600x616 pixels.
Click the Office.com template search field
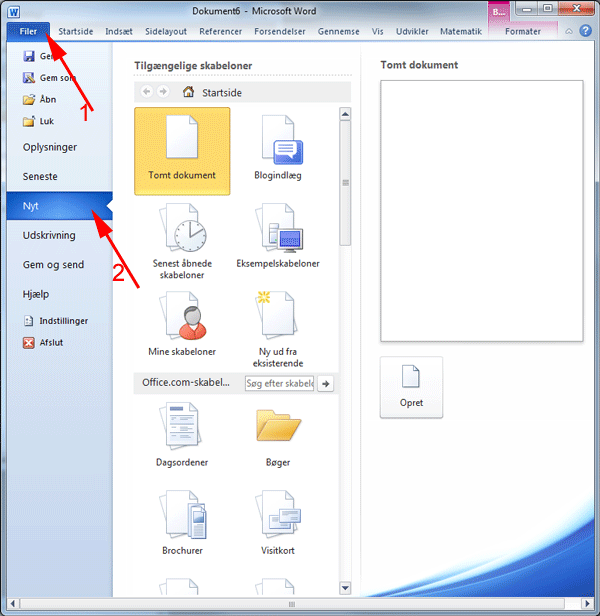pyautogui.click(x=279, y=383)
